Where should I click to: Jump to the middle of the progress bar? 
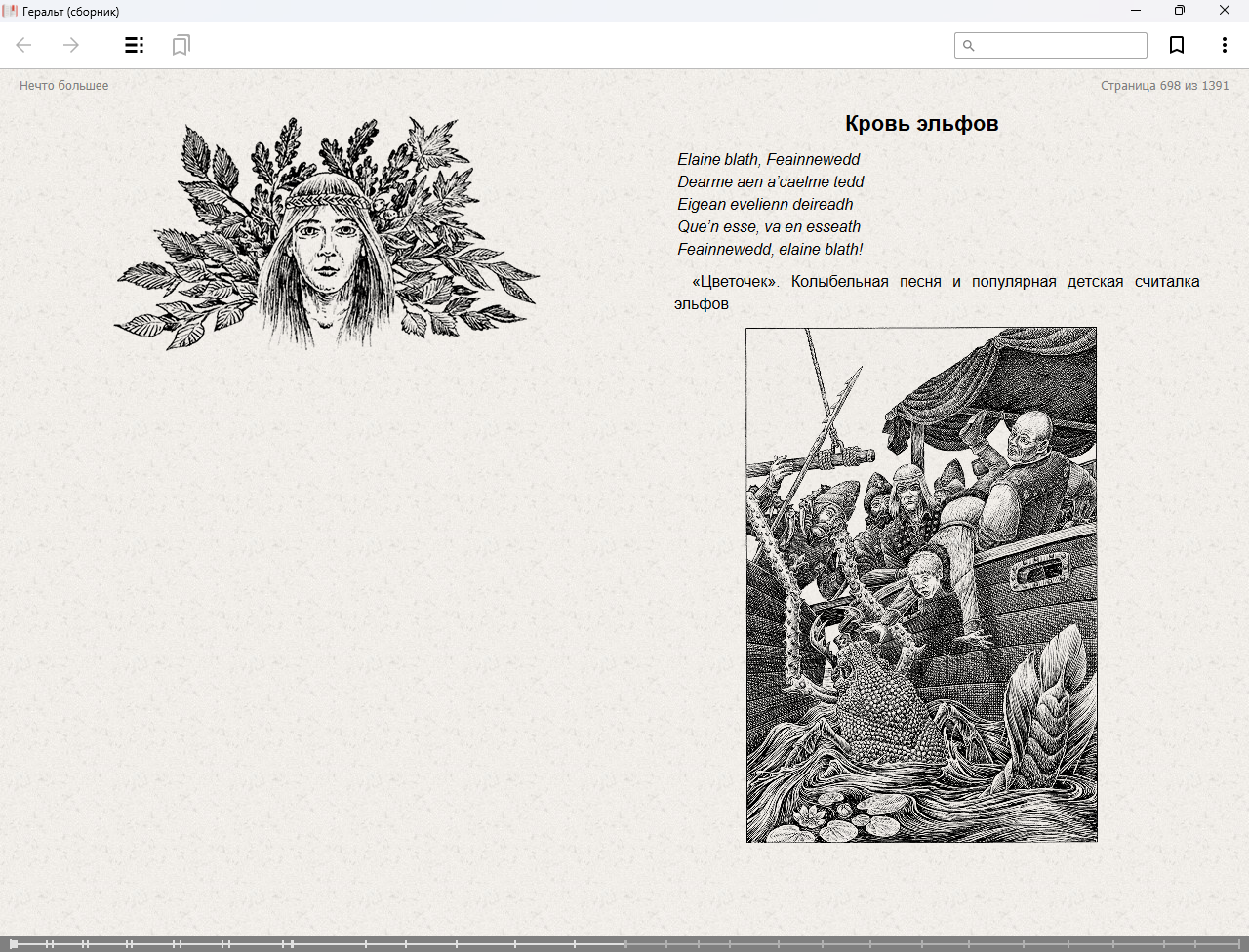click(x=624, y=943)
